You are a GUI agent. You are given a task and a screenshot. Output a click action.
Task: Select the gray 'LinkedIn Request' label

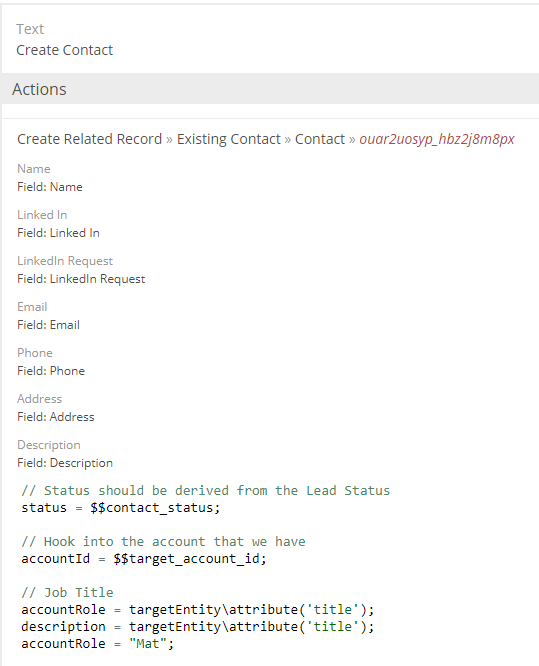(x=65, y=261)
